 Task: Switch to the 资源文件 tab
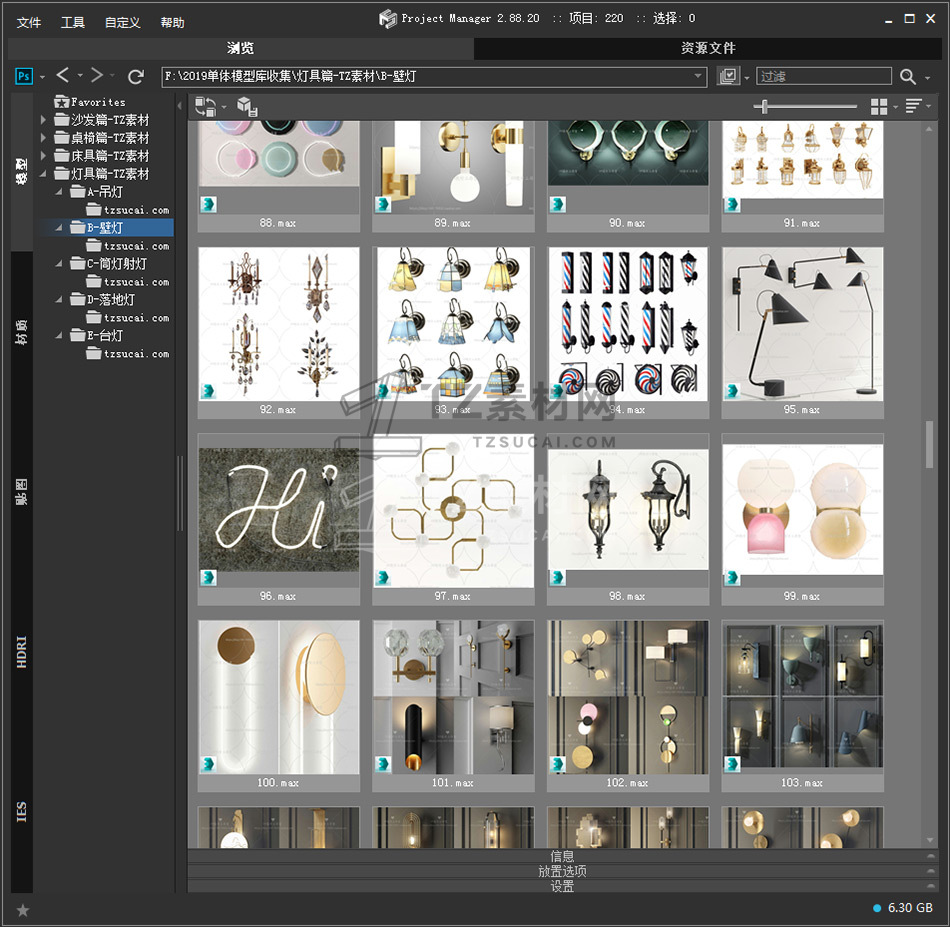(x=708, y=48)
